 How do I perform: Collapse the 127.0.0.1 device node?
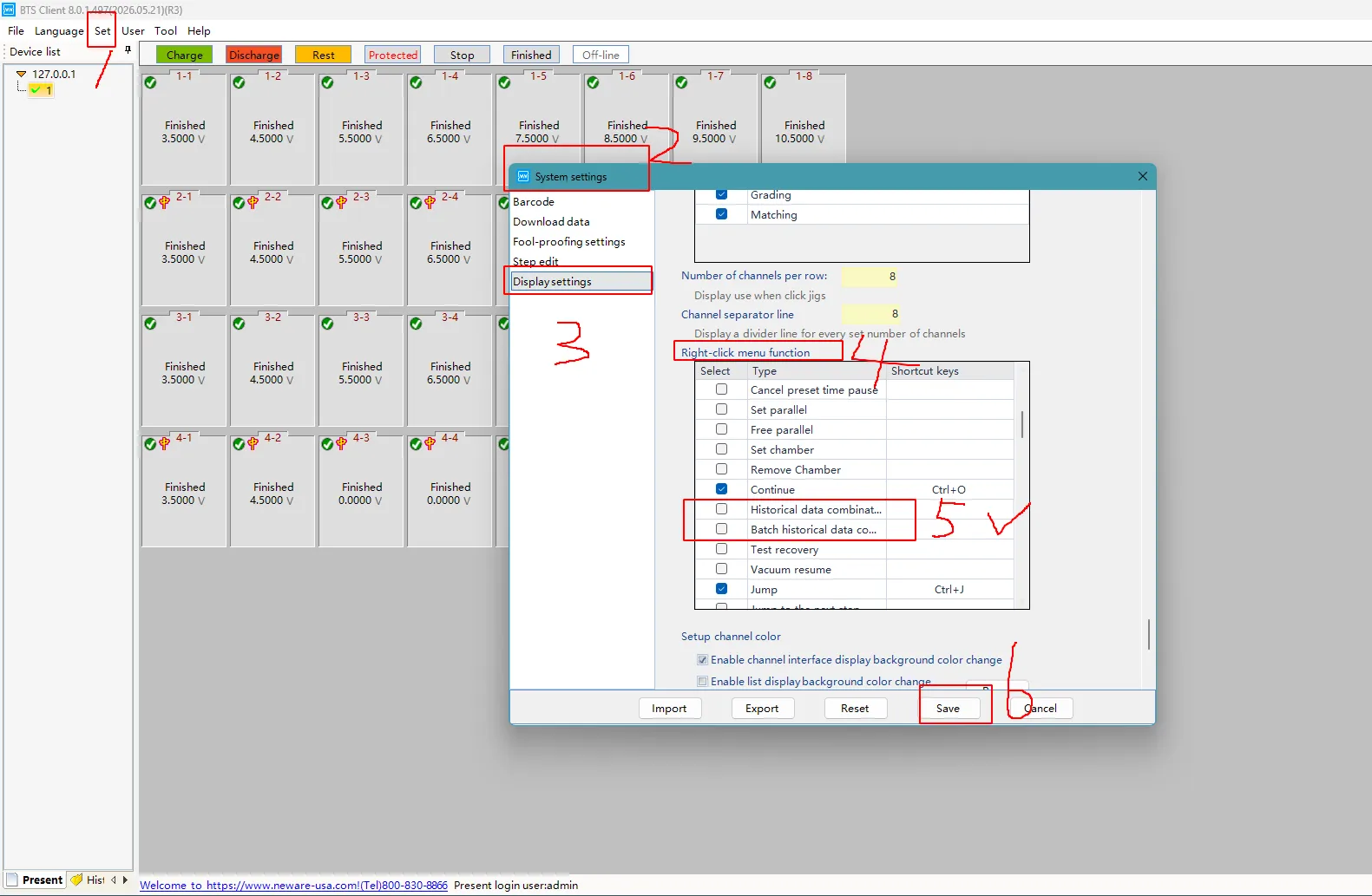(x=22, y=75)
